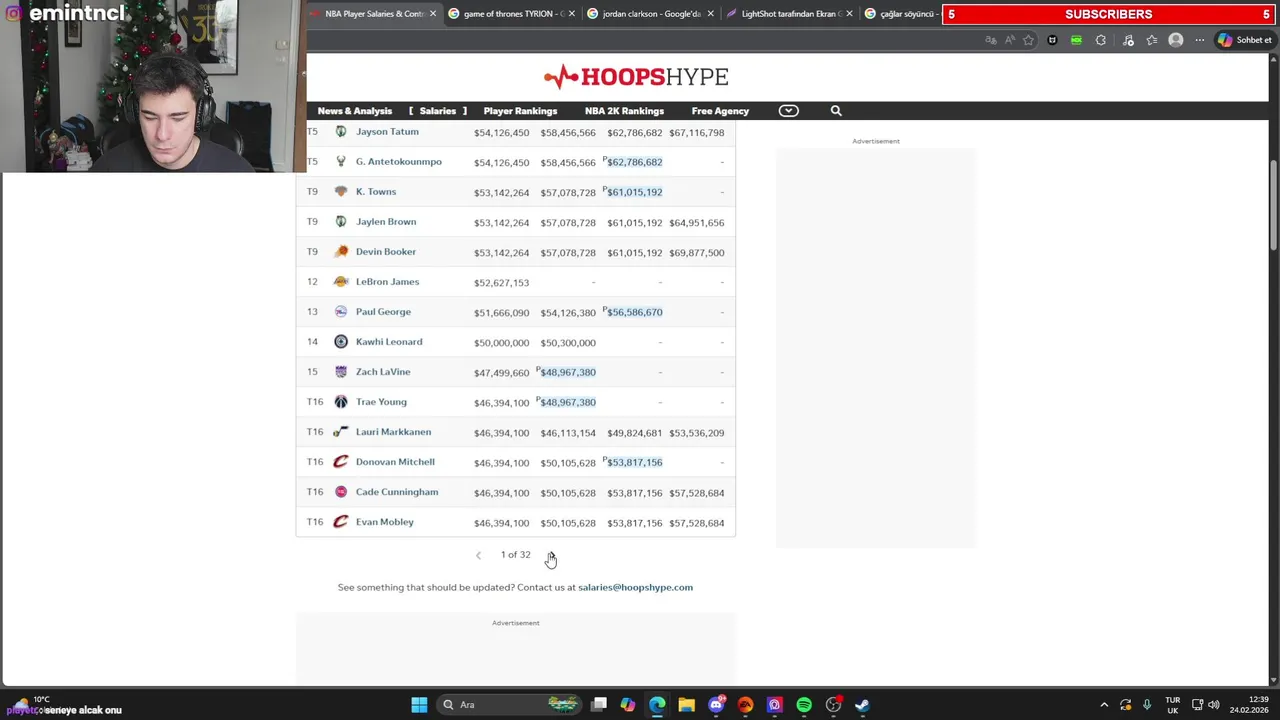The image size is (1280, 720).
Task: Open the volume control in system tray
Action: (1213, 705)
